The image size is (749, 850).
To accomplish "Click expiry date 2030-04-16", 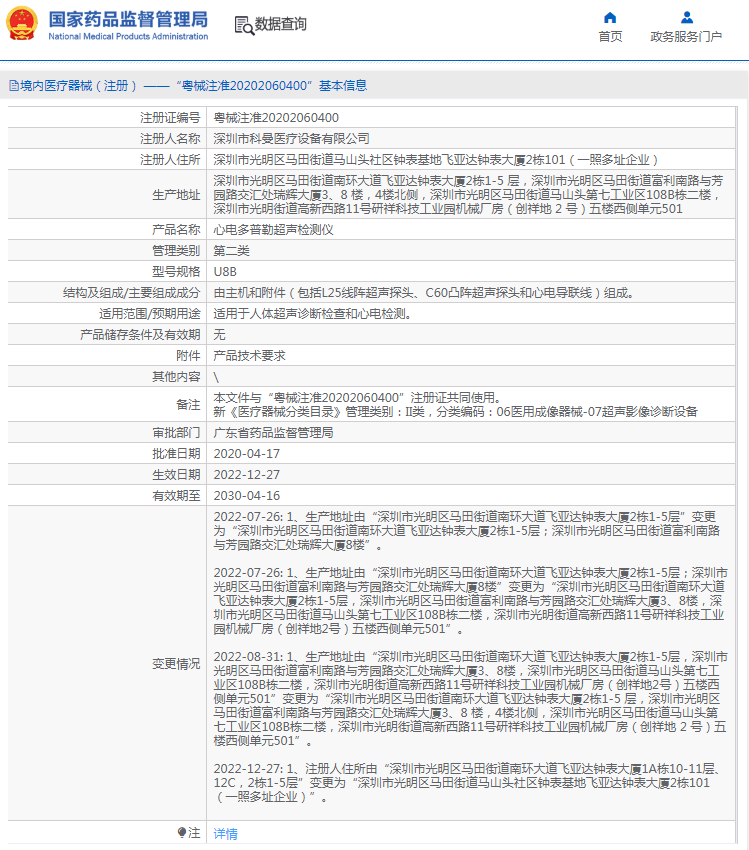I will pos(247,495).
